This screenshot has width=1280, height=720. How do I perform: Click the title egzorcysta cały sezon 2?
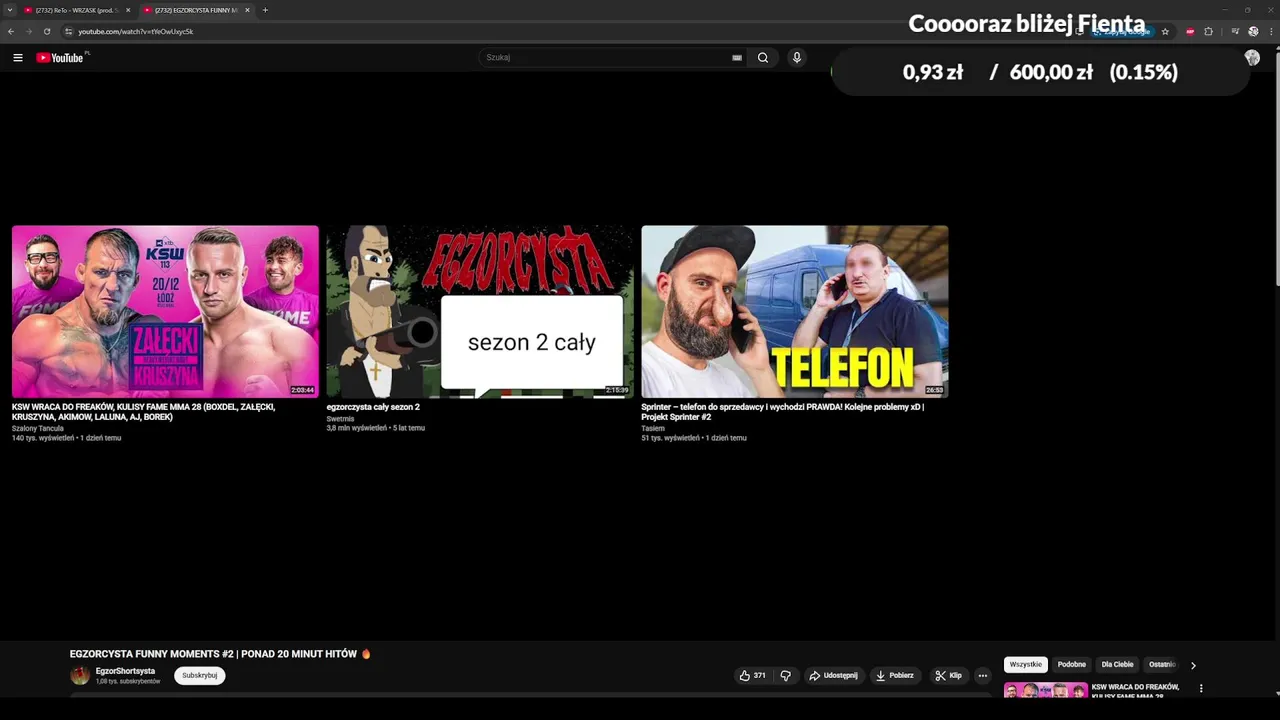pyautogui.click(x=373, y=407)
